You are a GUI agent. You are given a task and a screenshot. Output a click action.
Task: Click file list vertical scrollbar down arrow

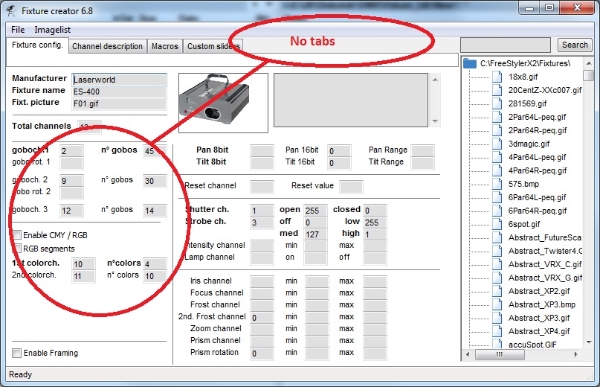[589, 342]
